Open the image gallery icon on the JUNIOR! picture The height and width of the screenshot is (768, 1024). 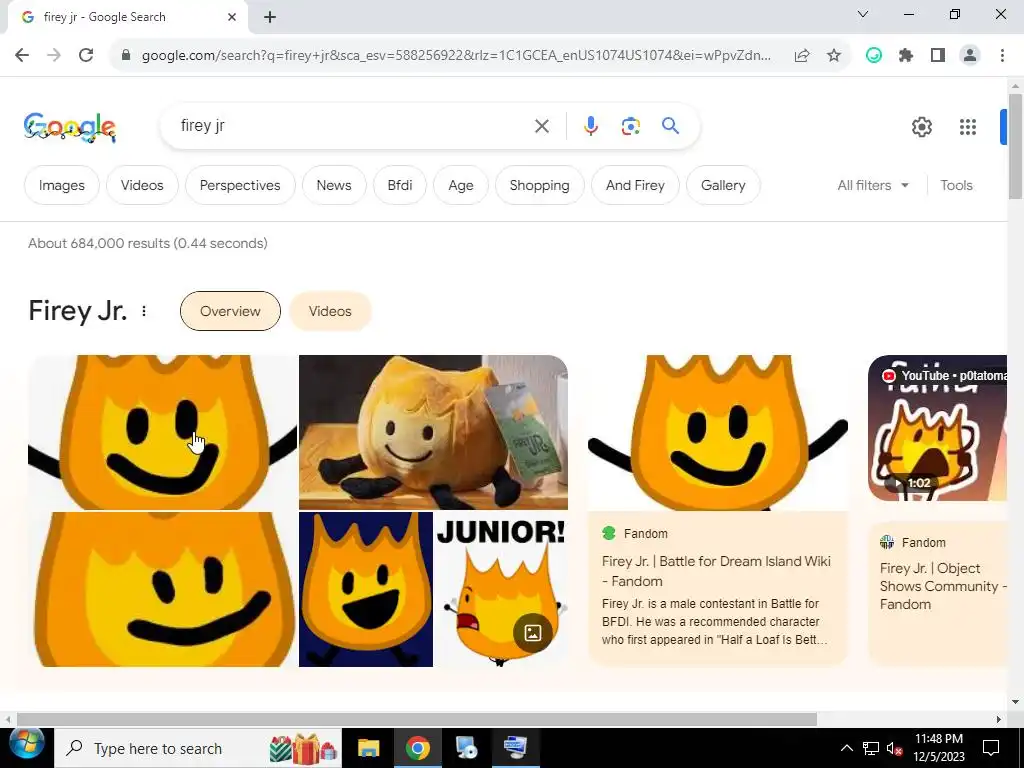coord(533,633)
